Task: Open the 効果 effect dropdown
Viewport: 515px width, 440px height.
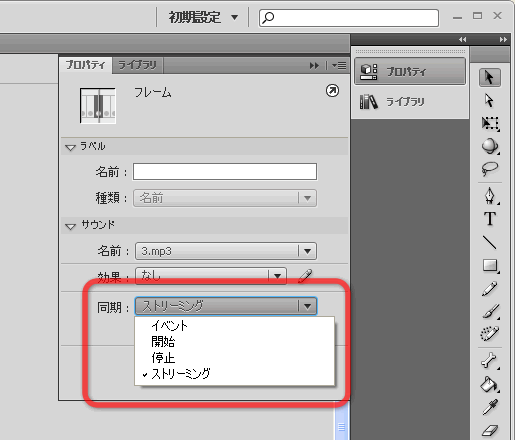Action: (211, 276)
